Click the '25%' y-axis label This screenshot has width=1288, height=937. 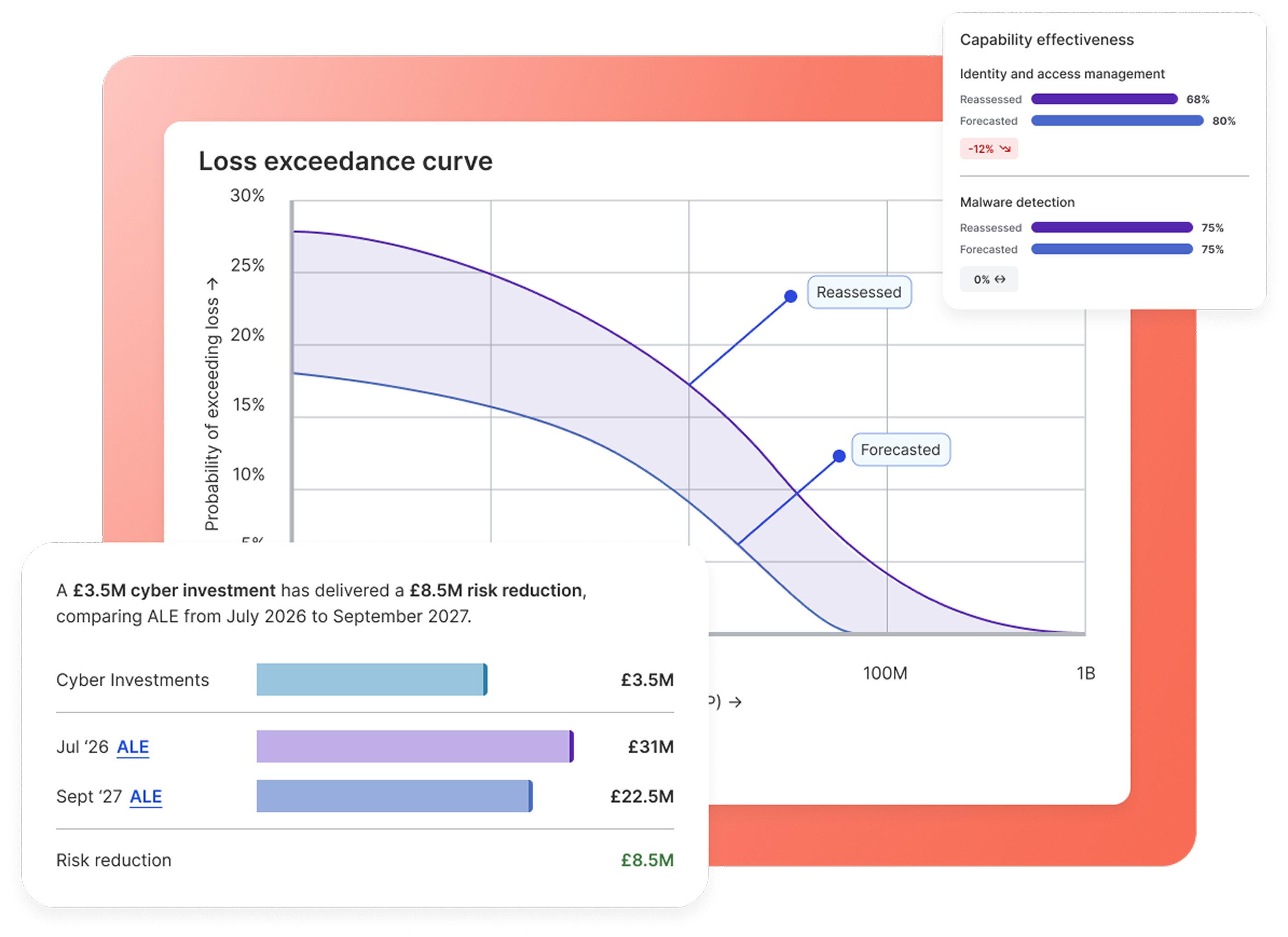(247, 266)
